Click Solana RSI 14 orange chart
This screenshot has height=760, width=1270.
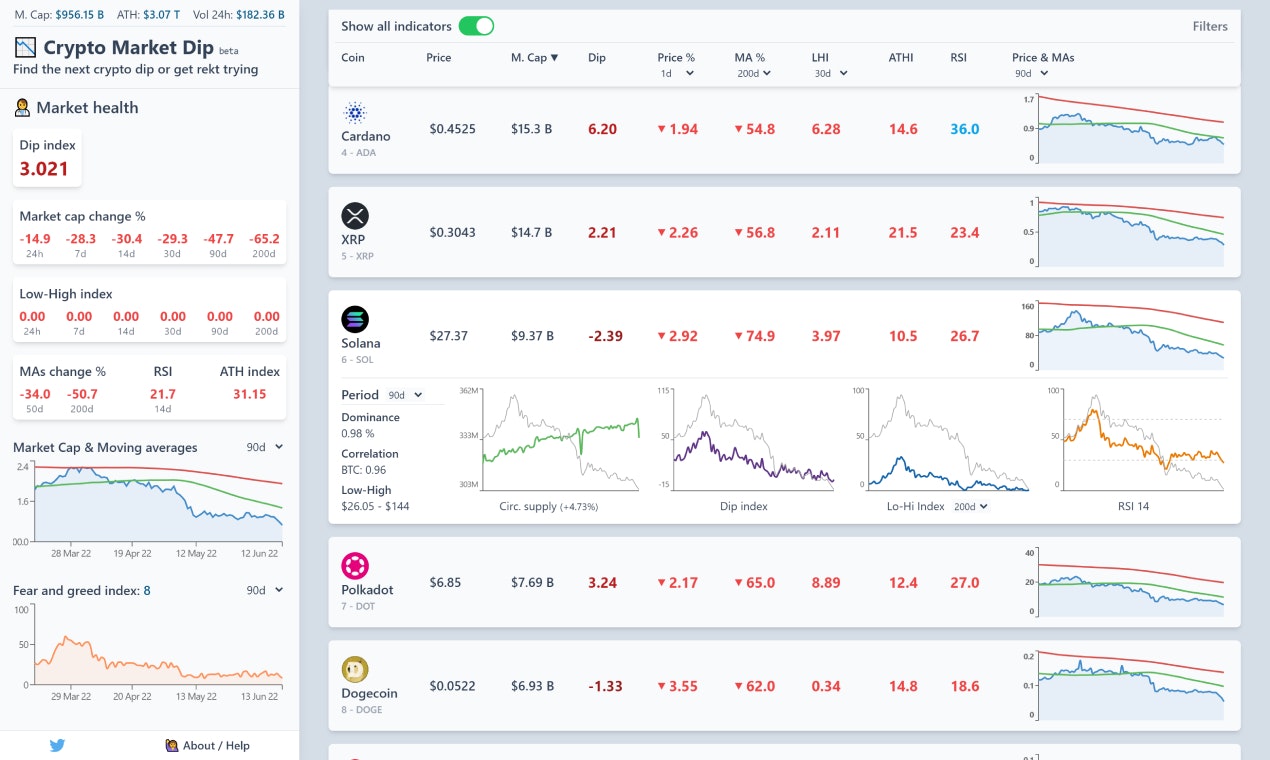(x=1134, y=438)
